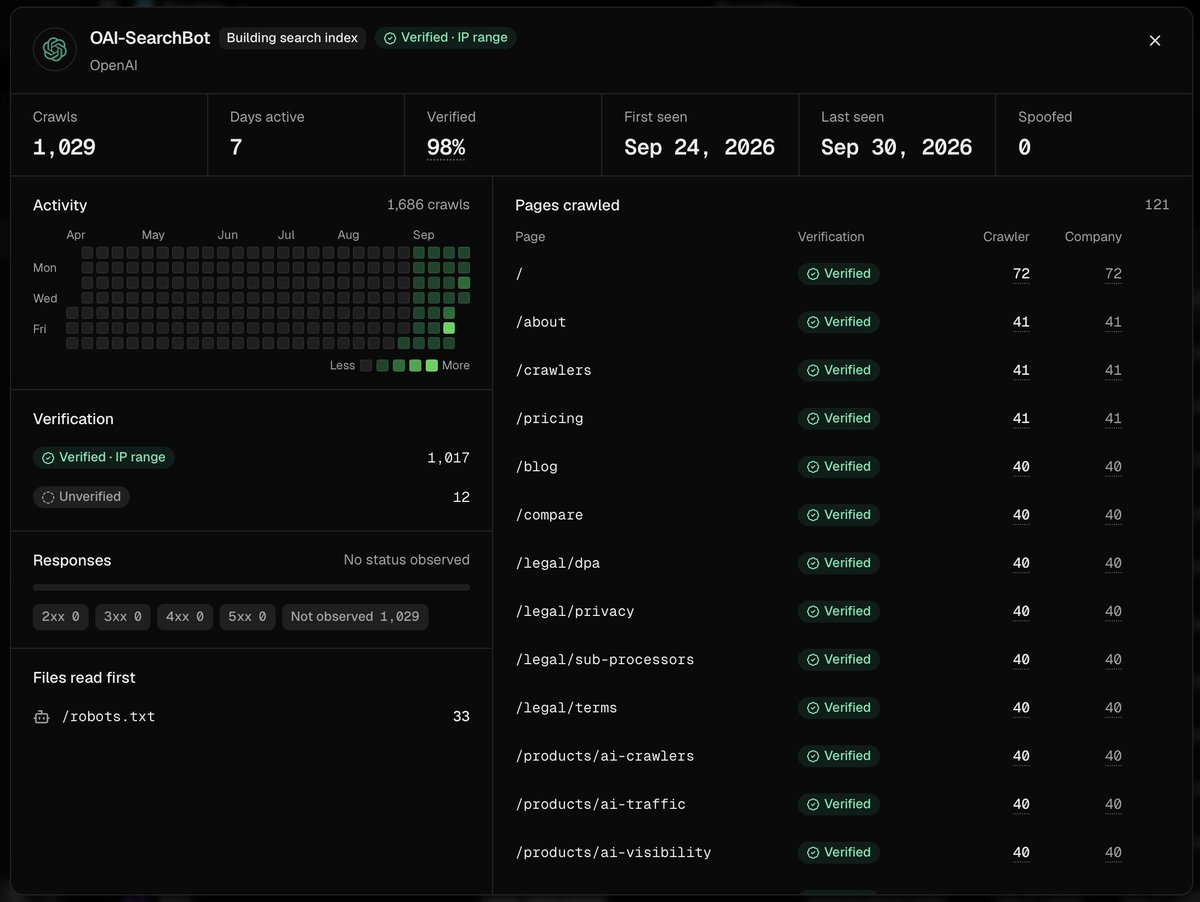Click the 12 unverified count

click(461, 497)
